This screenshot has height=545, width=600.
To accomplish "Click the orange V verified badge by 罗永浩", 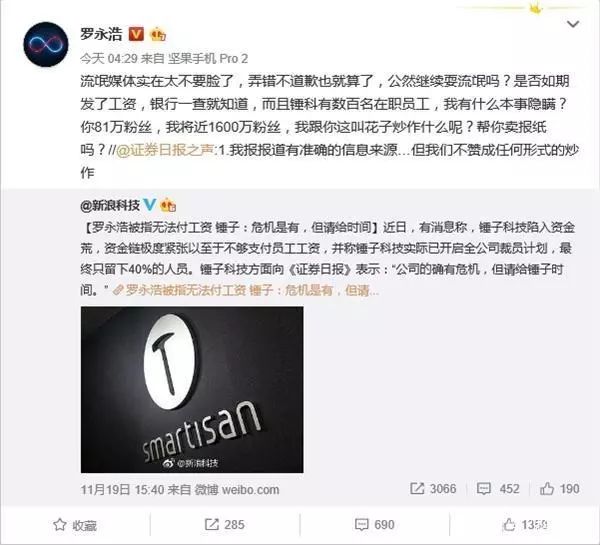I will 136,34.
